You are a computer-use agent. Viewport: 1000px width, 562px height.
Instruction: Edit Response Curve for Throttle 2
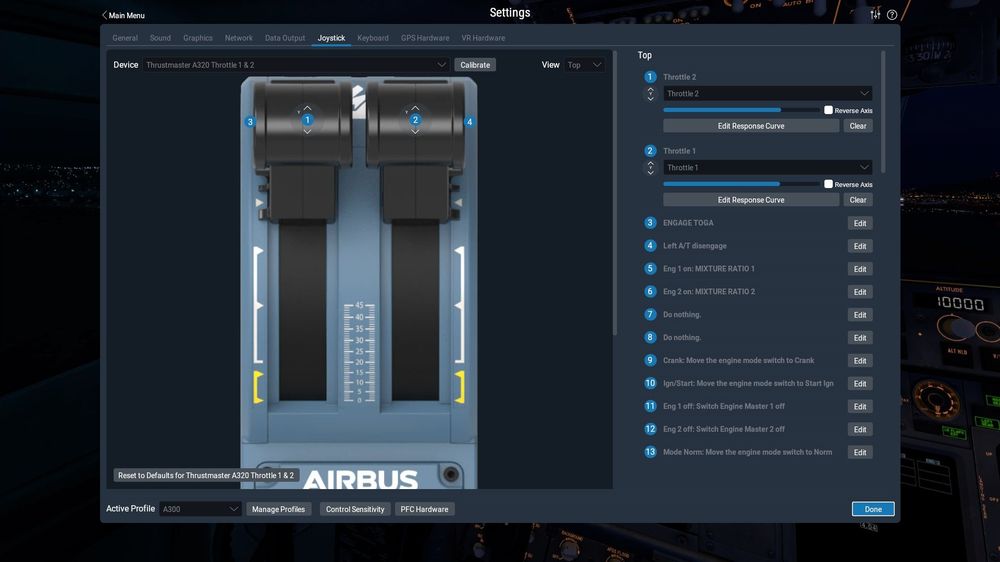[751, 126]
